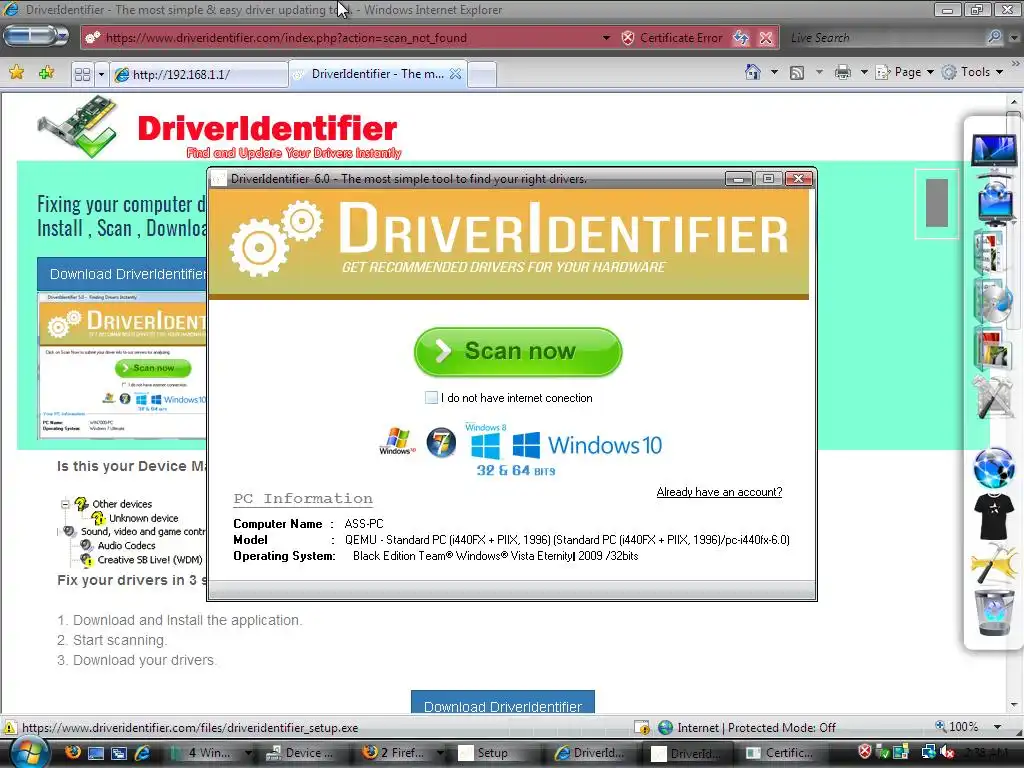
Task: Click the status bar popup blocker icon
Action: pos(642,728)
